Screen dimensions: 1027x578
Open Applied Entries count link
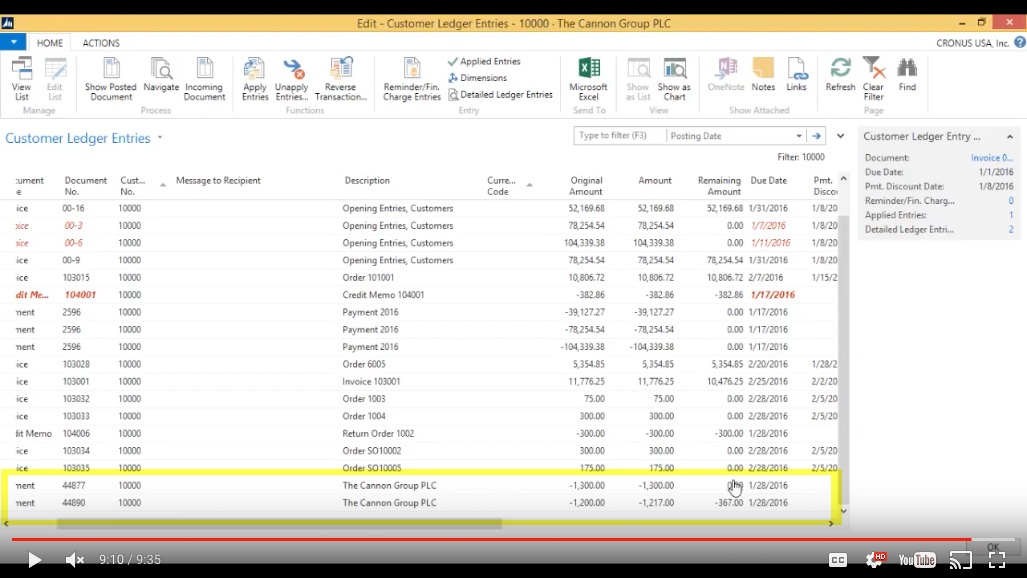point(1011,215)
